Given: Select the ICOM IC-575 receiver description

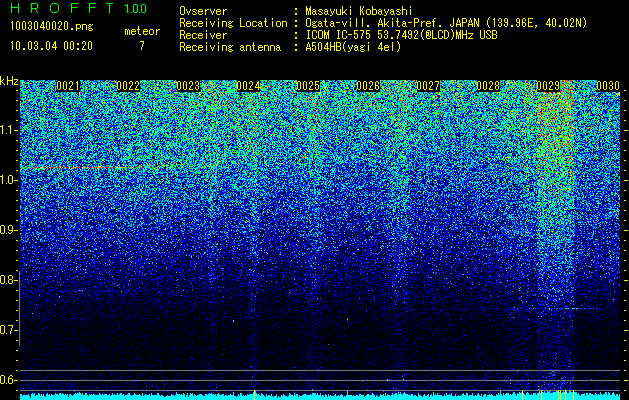Looking at the screenshot, I should (x=402, y=35).
